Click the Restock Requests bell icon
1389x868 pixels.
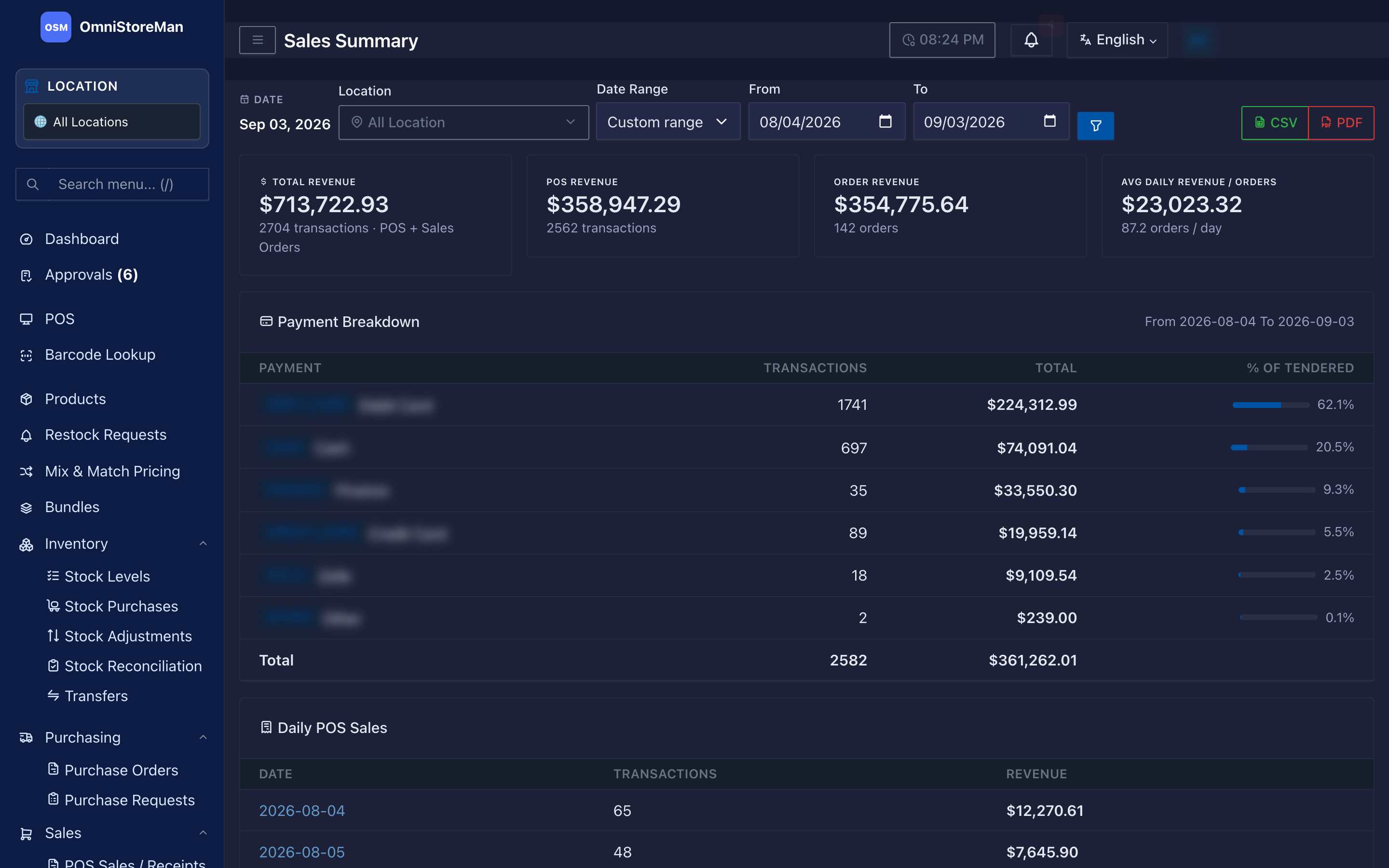click(26, 435)
